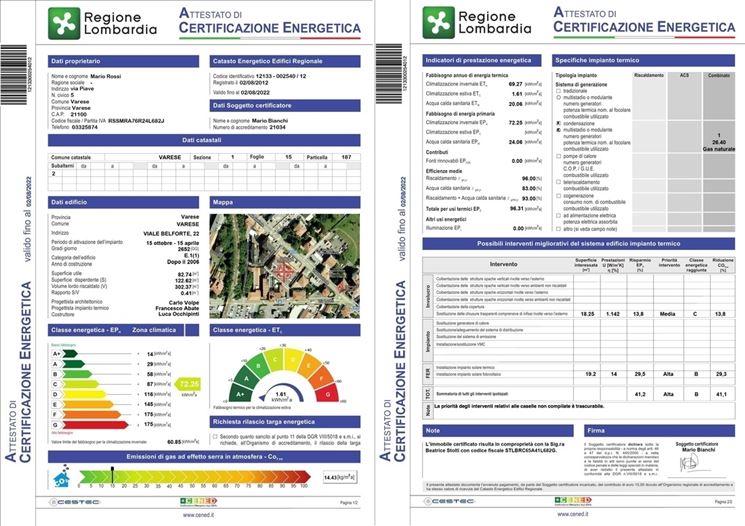The width and height of the screenshot is (745, 526).
Task: Click the fiscal code RSSMRA76R24L682J
Action: 136,121
